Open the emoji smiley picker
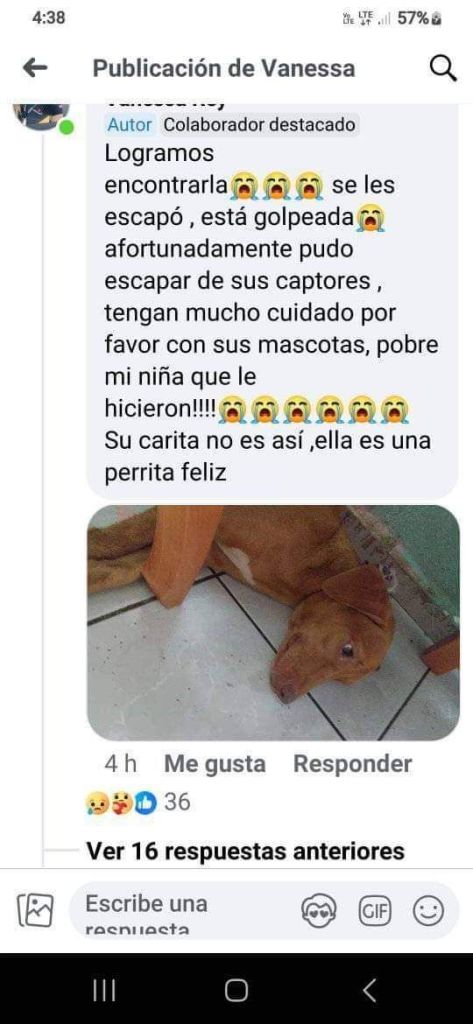The width and height of the screenshot is (473, 1024). (x=429, y=910)
